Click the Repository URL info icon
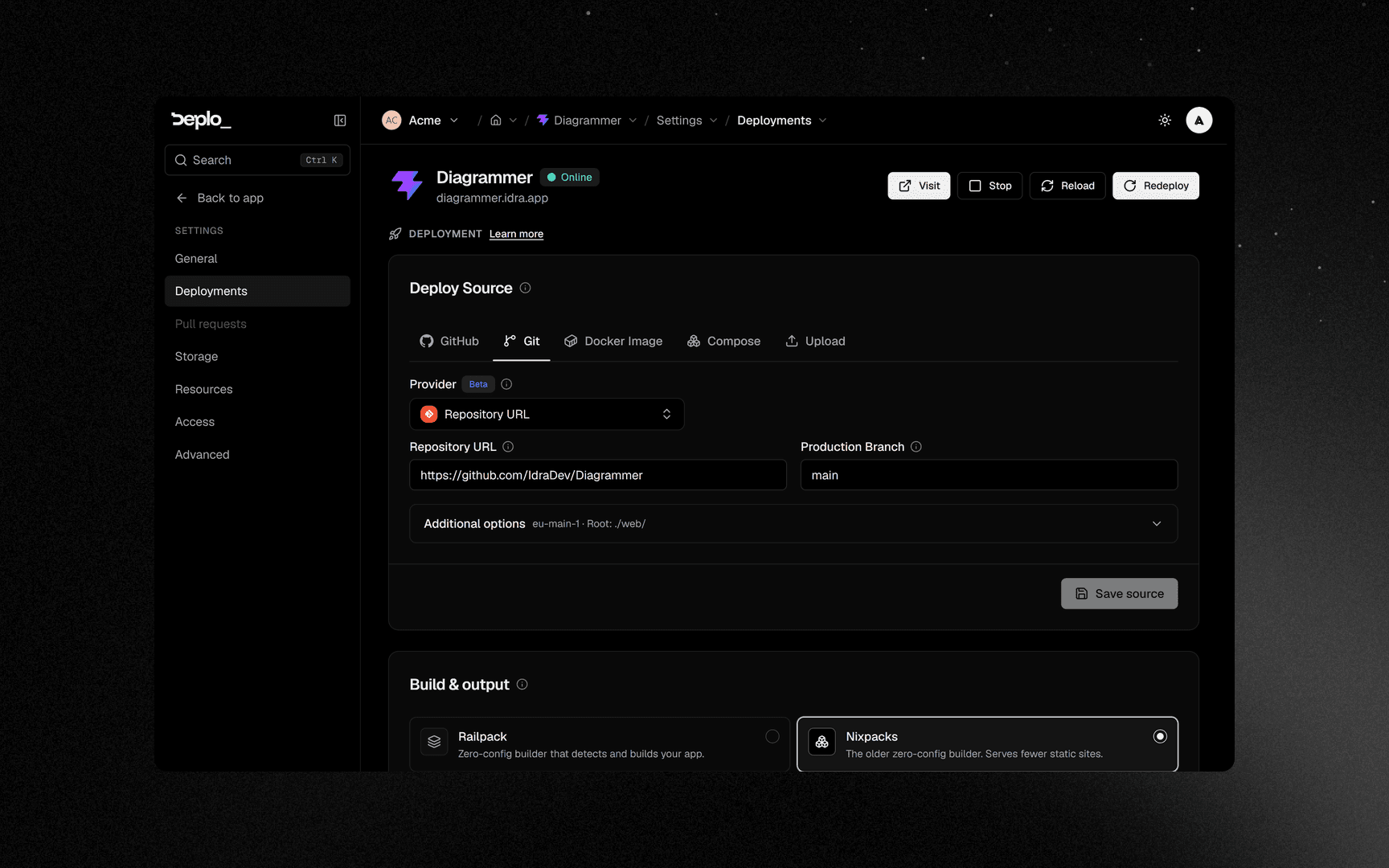This screenshot has width=1389, height=868. (508, 447)
